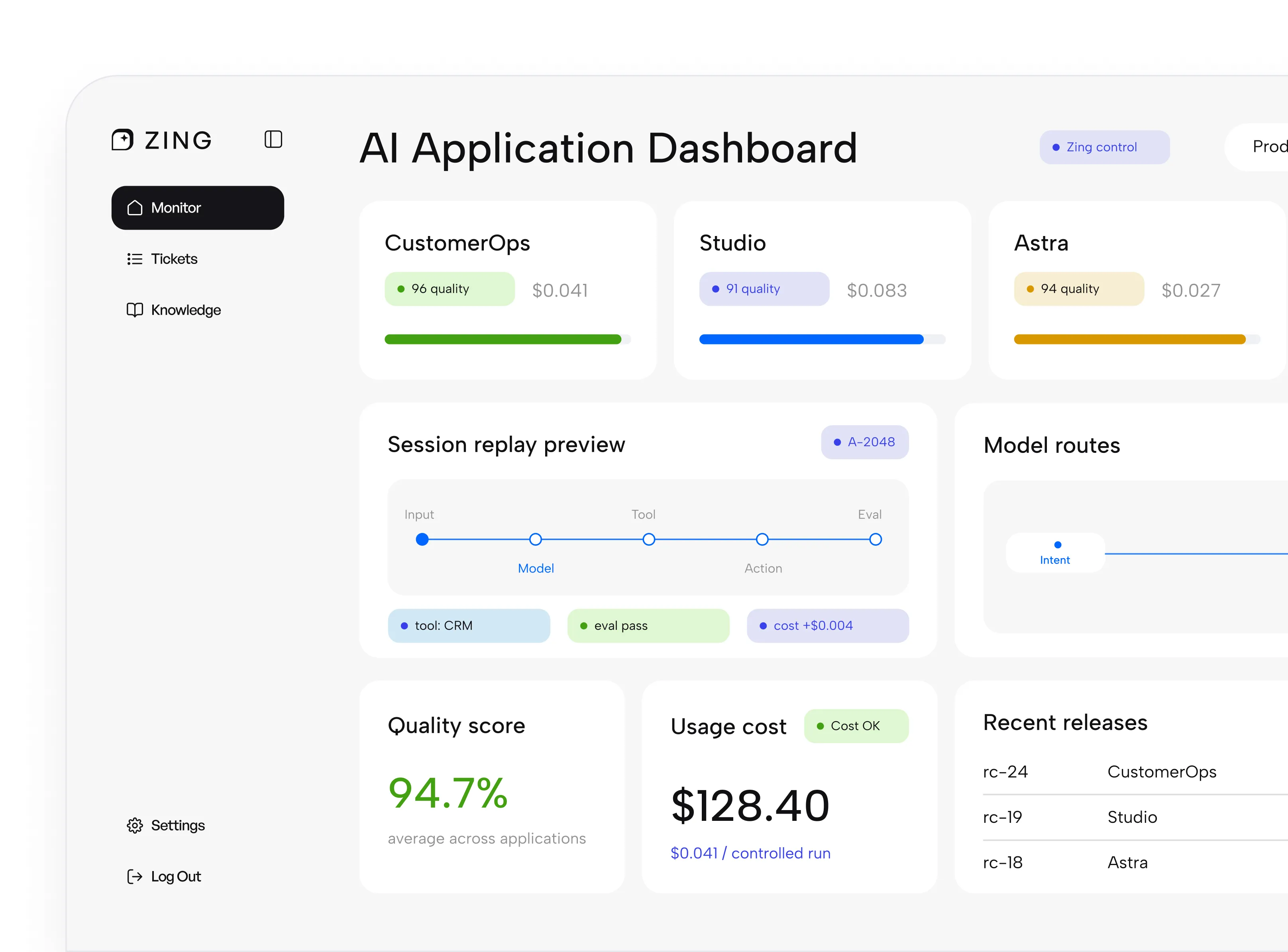Click Studio in Recent releases
The height and width of the screenshot is (952, 1288).
(1133, 818)
